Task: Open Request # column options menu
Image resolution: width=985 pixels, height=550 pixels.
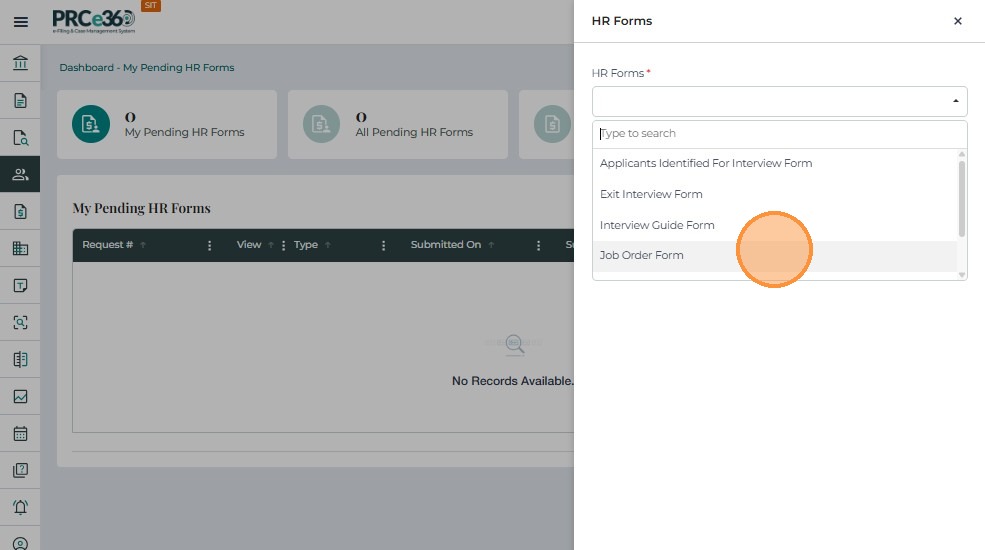Action: [x=209, y=245]
